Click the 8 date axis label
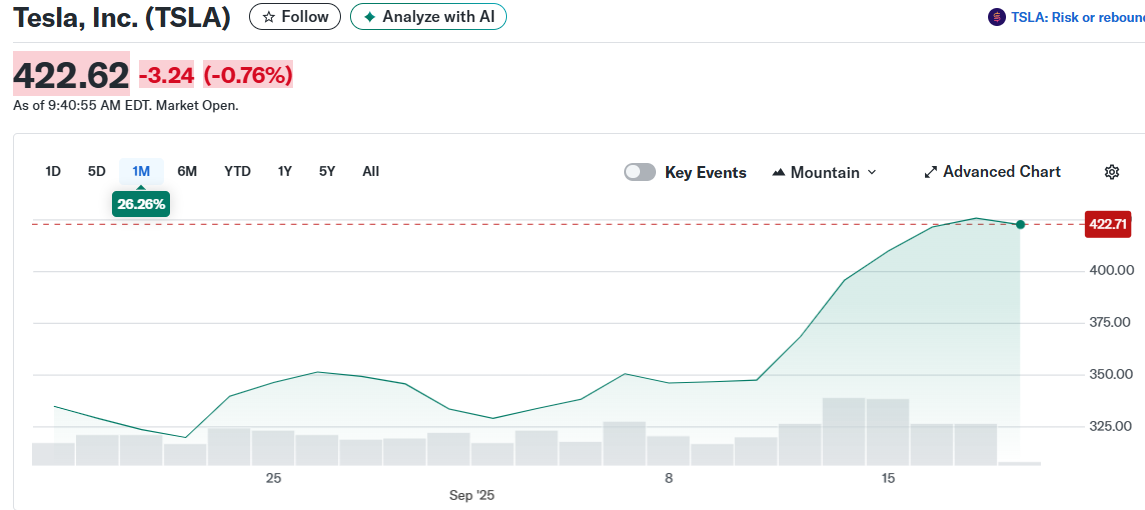 (668, 479)
